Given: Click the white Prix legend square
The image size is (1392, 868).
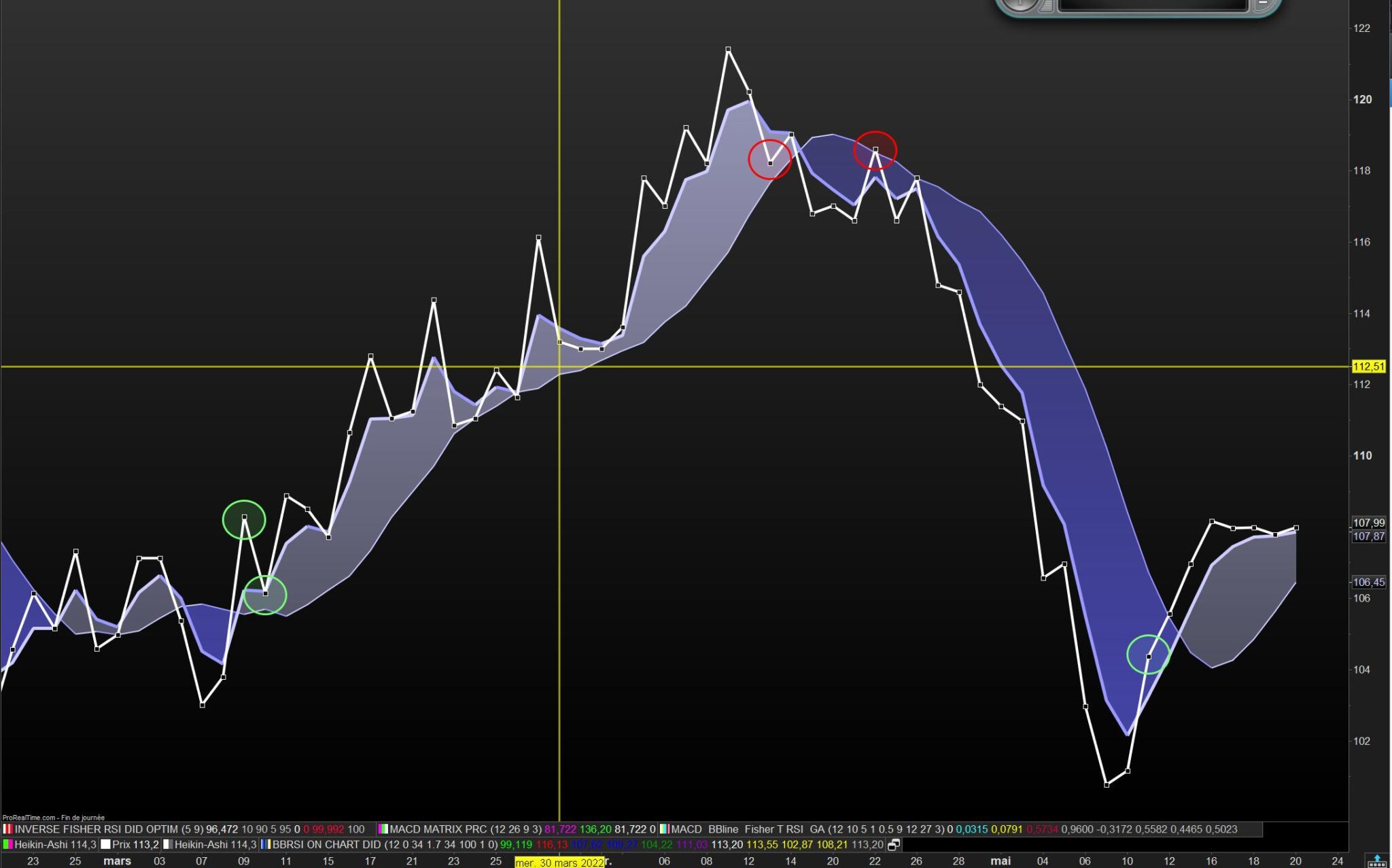Looking at the screenshot, I should pos(105,845).
